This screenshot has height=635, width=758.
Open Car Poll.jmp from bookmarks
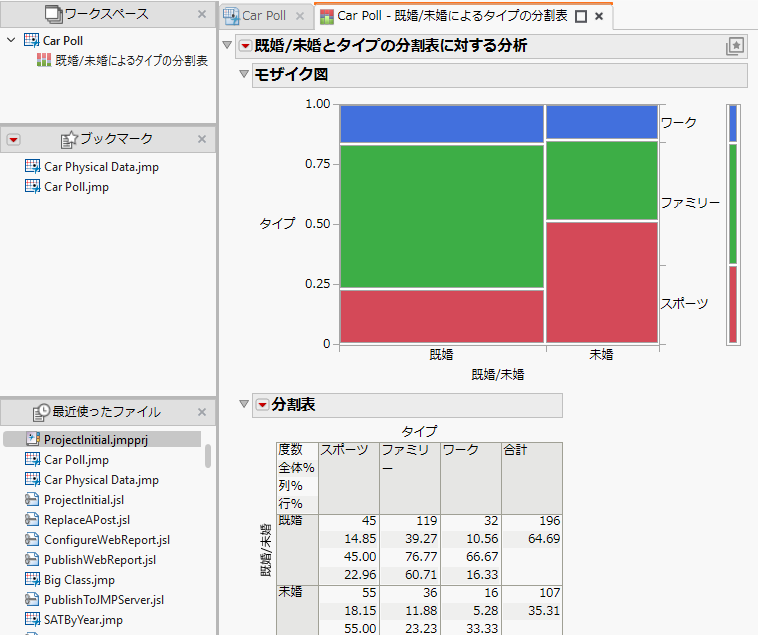76,187
